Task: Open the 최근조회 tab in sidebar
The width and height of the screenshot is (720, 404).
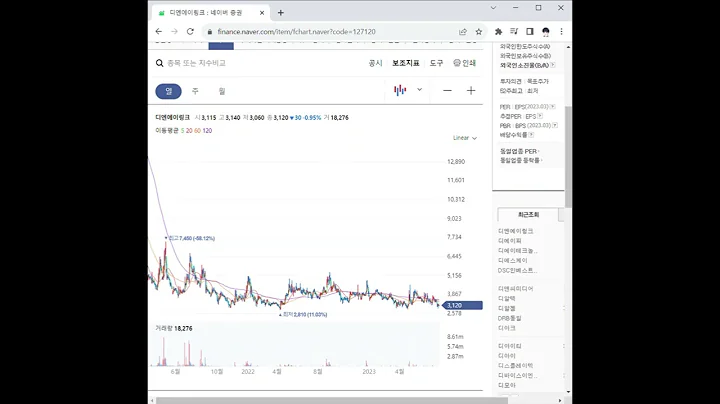Action: coord(528,214)
